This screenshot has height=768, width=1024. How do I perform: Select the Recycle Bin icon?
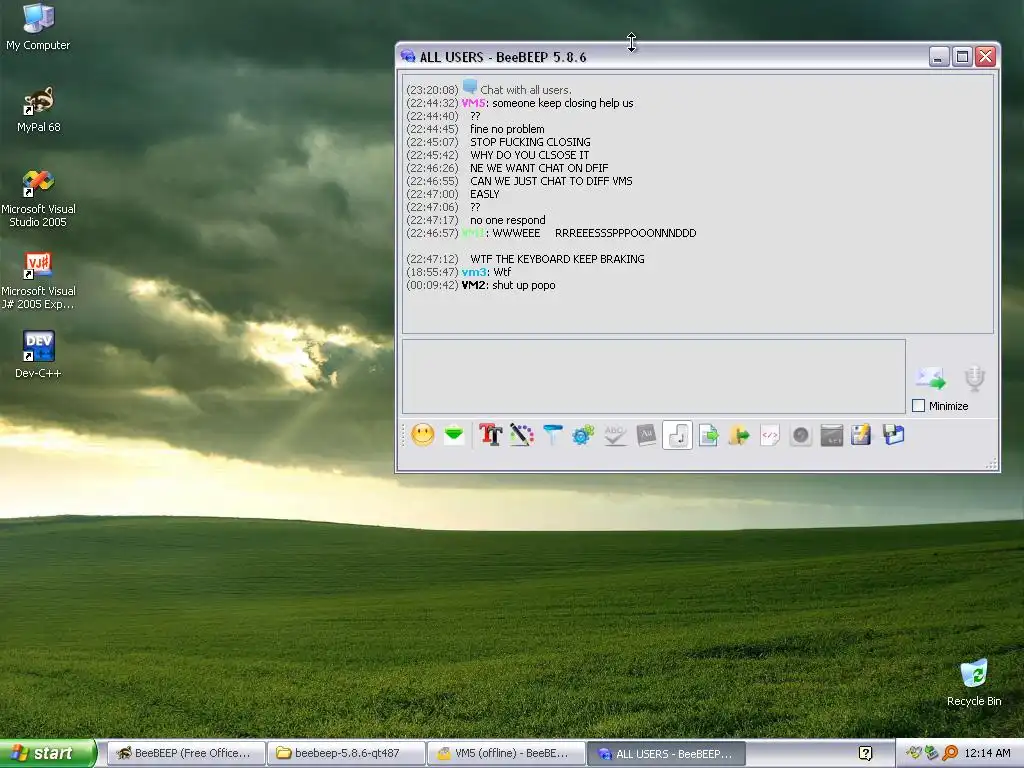974,682
